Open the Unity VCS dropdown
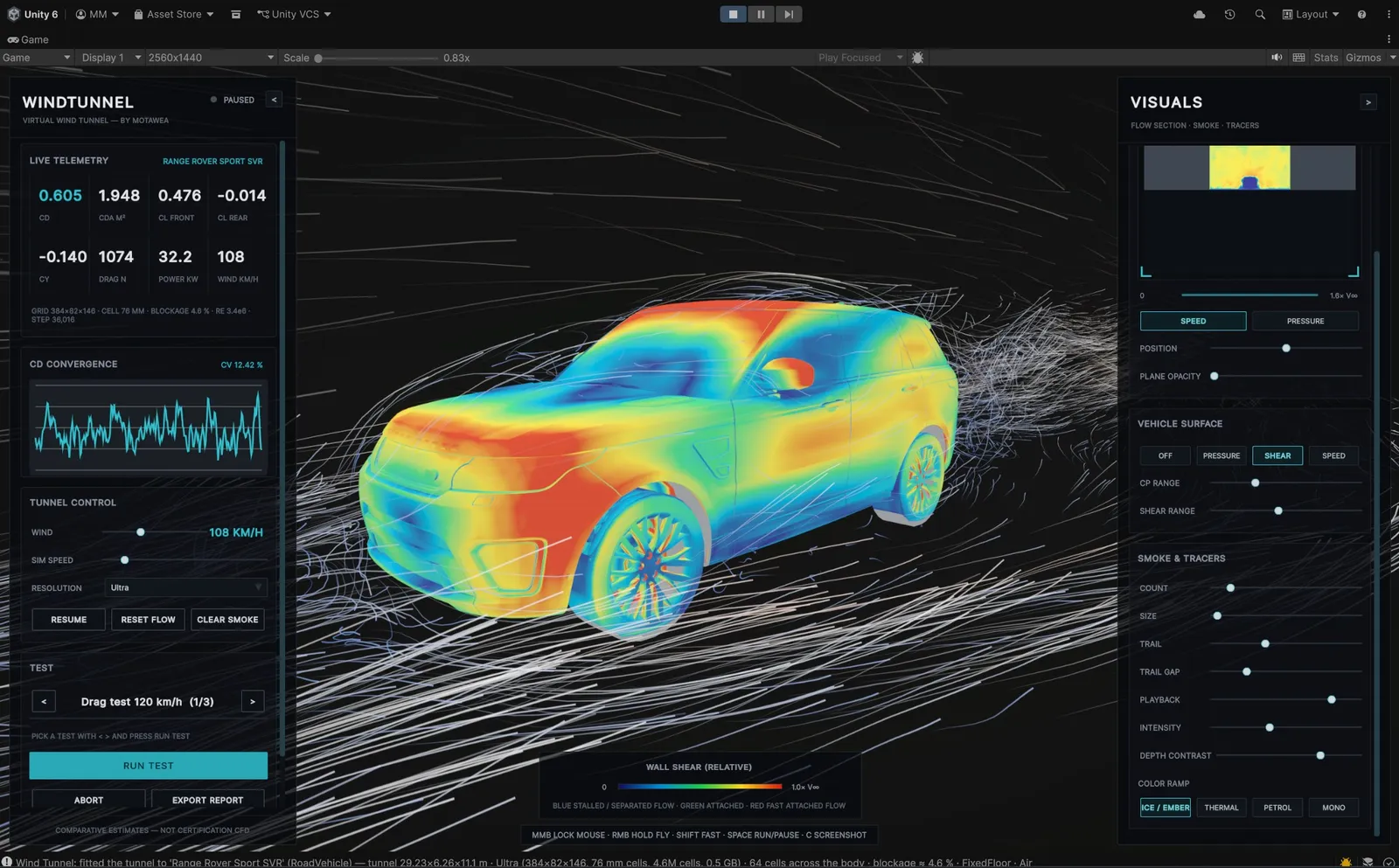 click(x=295, y=14)
